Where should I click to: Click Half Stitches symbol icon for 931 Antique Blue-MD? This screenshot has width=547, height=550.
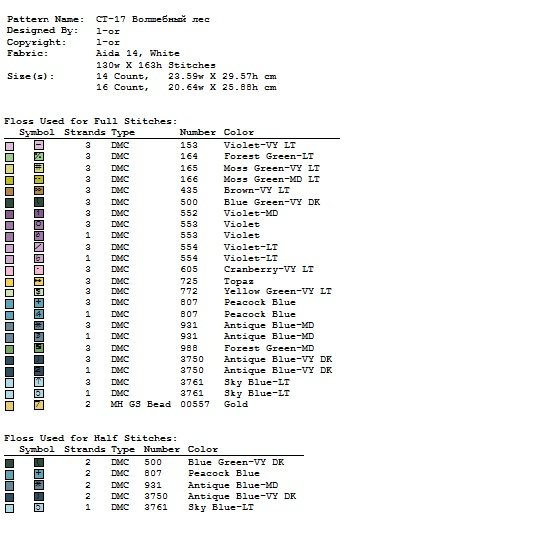pos(39,485)
